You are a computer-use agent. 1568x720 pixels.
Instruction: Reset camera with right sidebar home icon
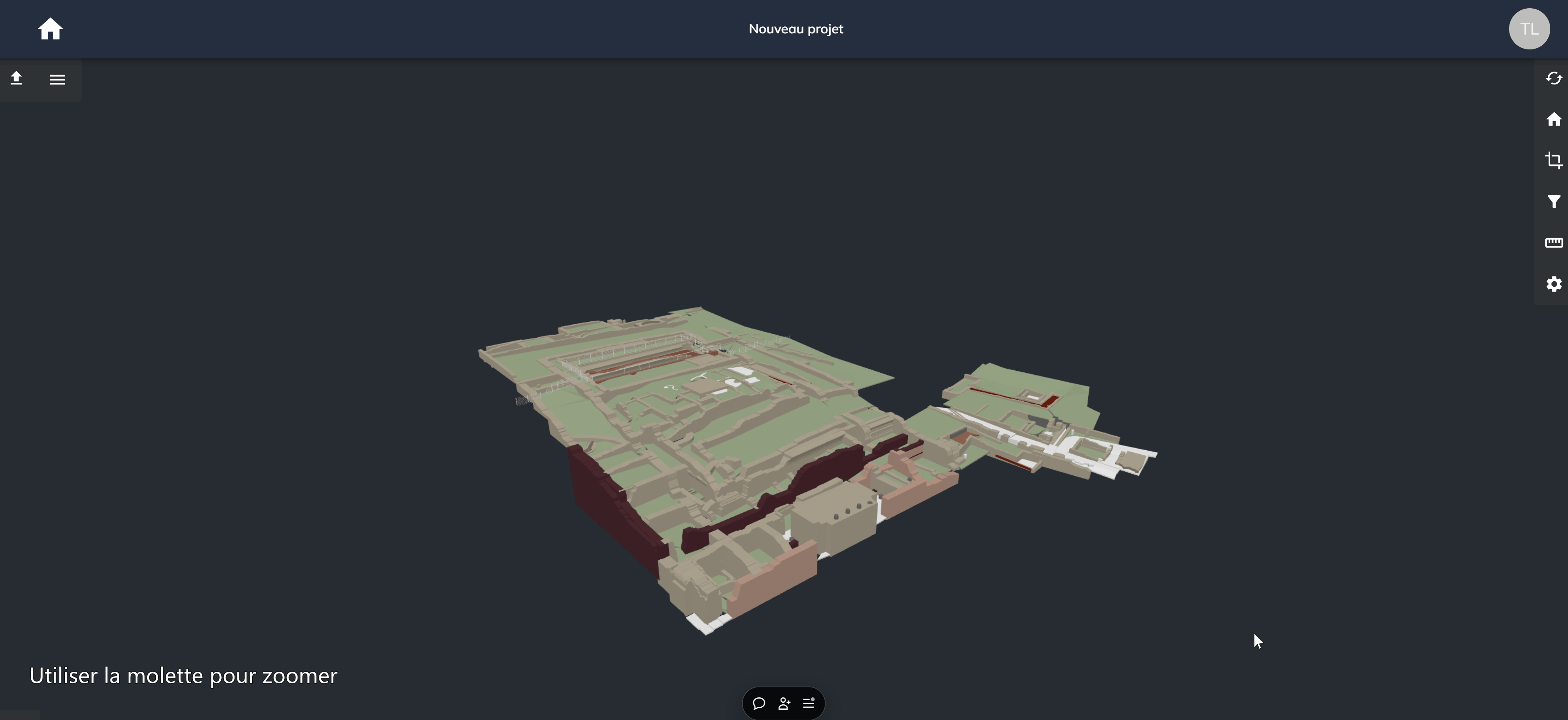(x=1554, y=119)
